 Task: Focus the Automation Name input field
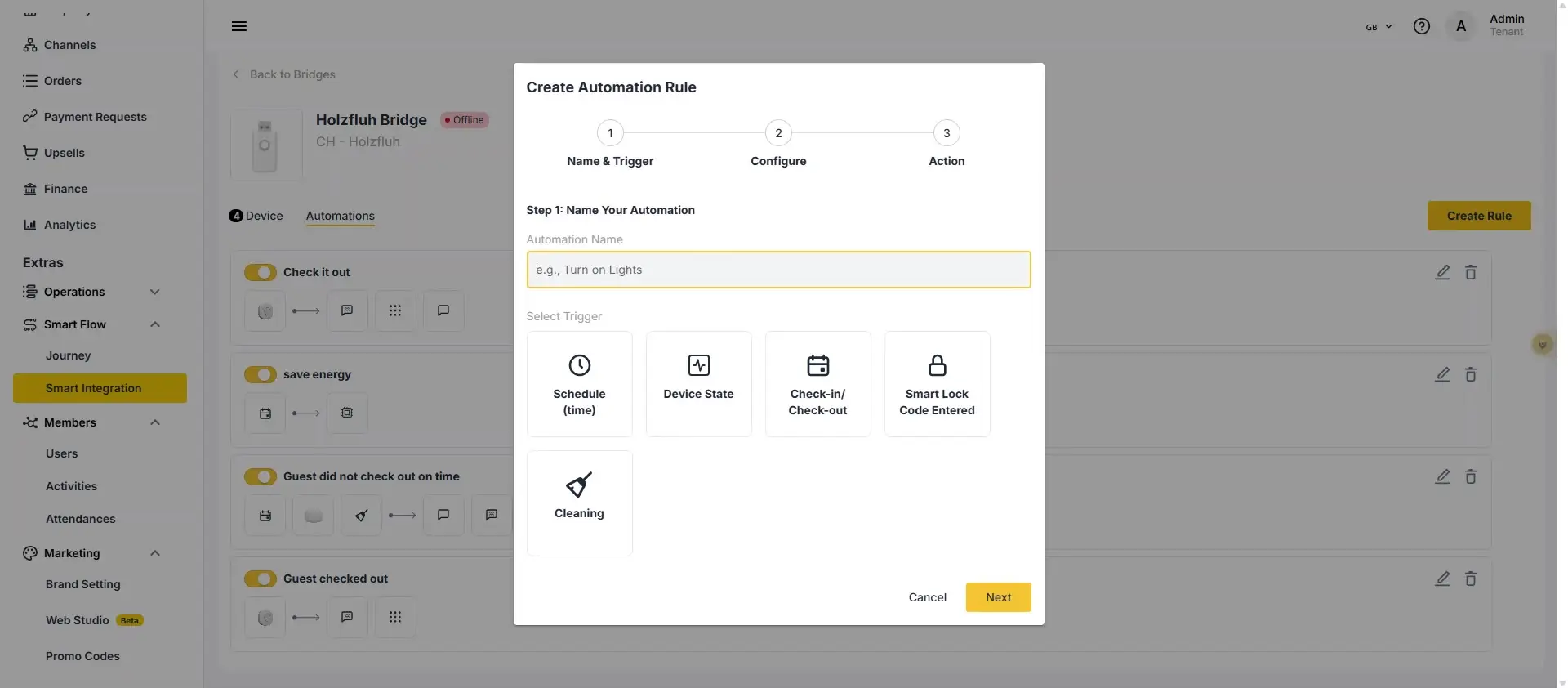pyautogui.click(x=778, y=270)
